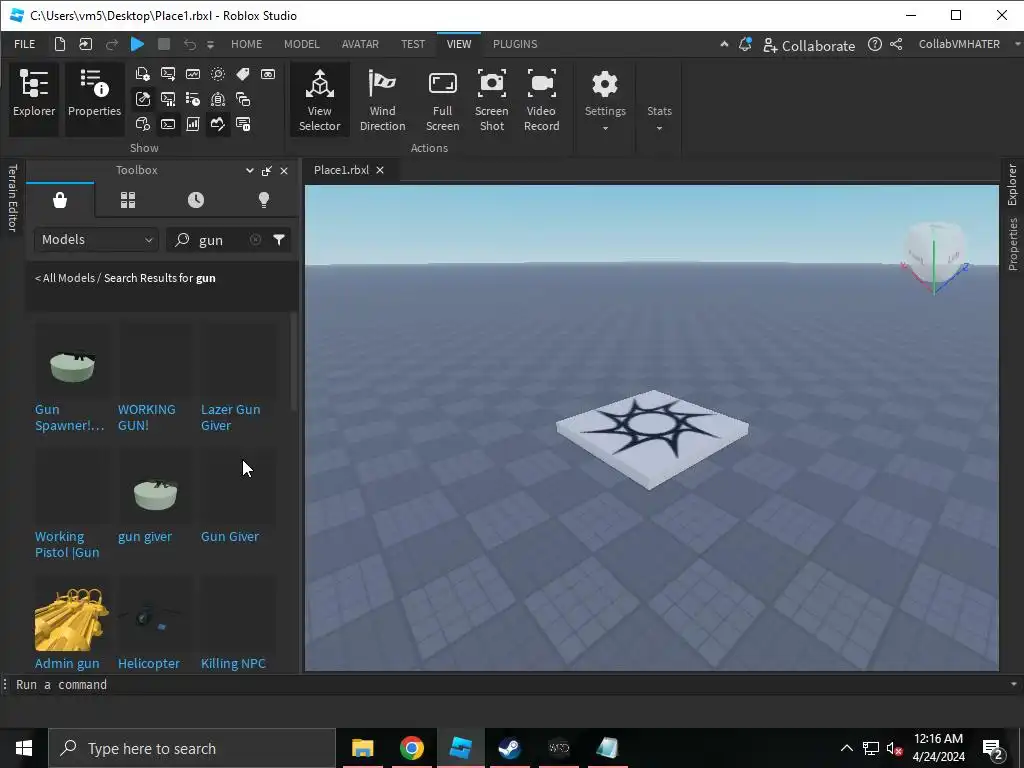Open the Lazer Gun Giver link
The width and height of the screenshot is (1024, 768).
click(x=231, y=417)
